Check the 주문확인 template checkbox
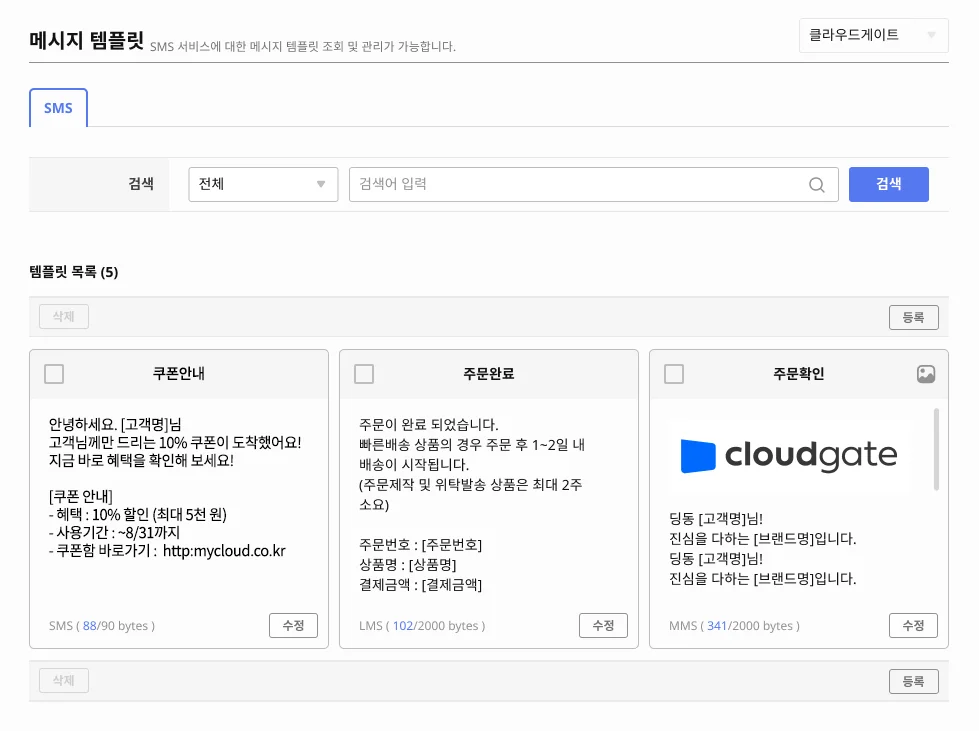 [674, 373]
